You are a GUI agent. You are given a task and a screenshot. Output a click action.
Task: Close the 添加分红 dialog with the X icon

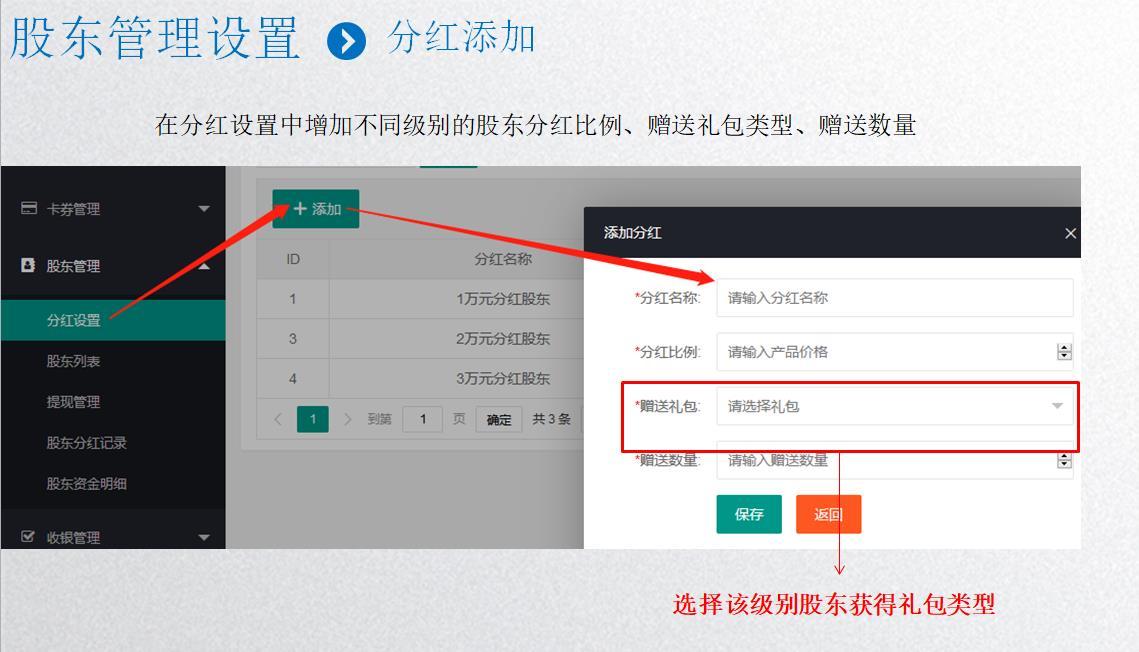(1069, 232)
